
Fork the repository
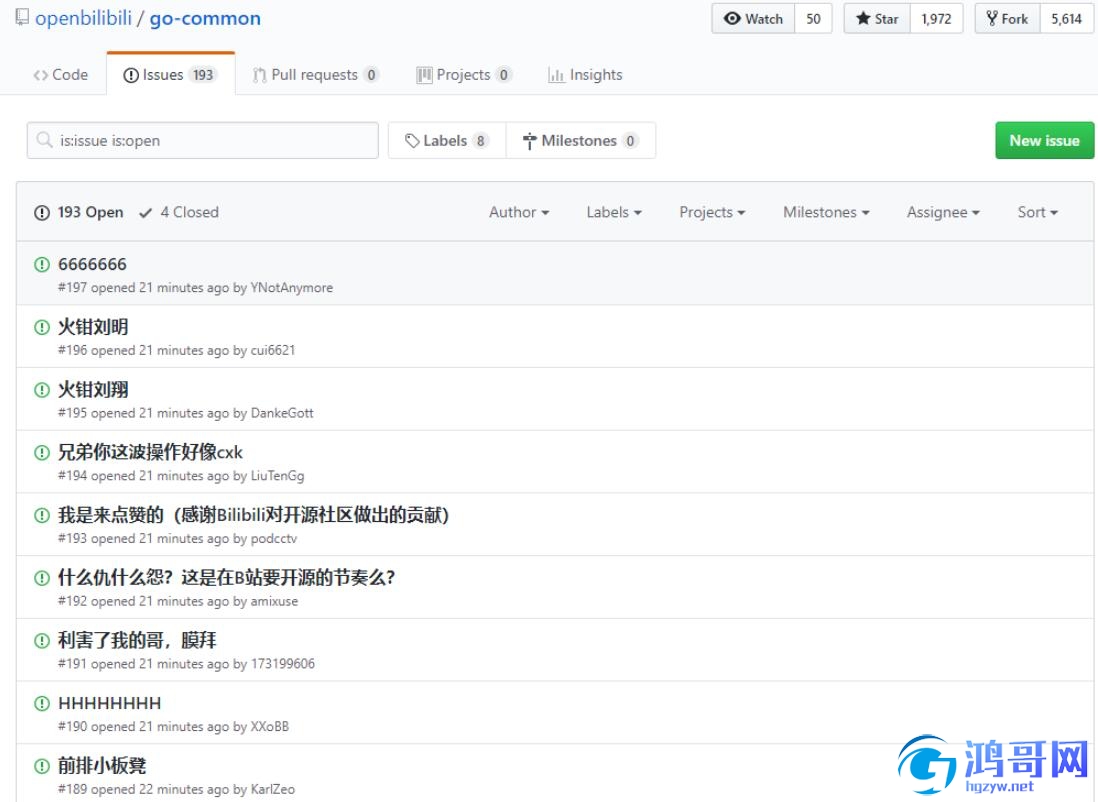[1008, 19]
